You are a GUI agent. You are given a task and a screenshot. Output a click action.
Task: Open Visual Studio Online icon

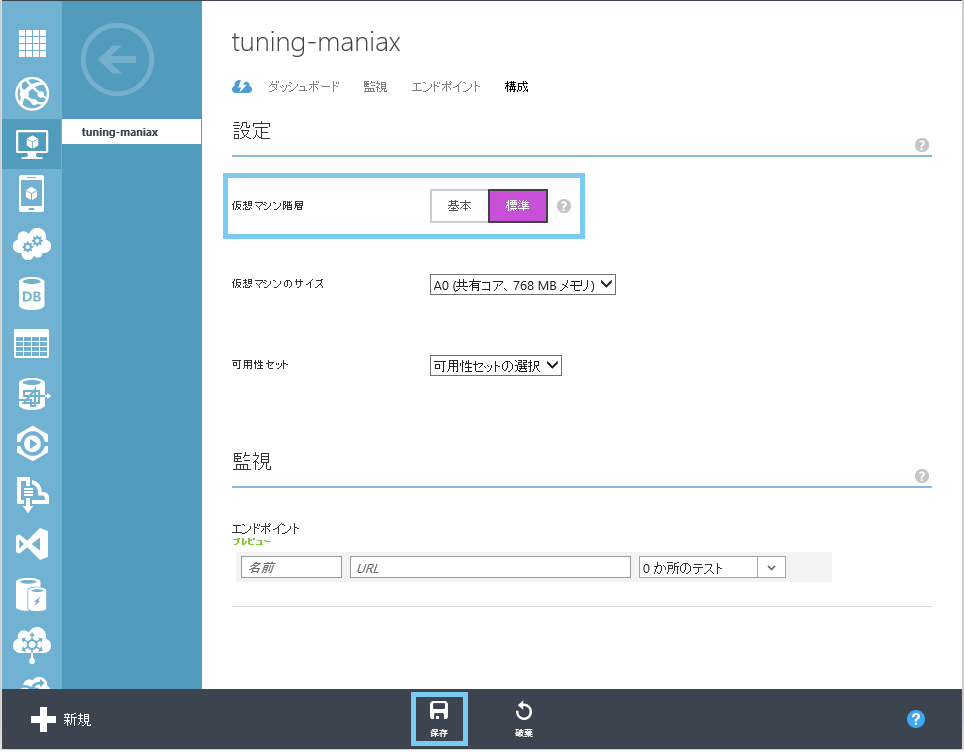click(x=32, y=544)
